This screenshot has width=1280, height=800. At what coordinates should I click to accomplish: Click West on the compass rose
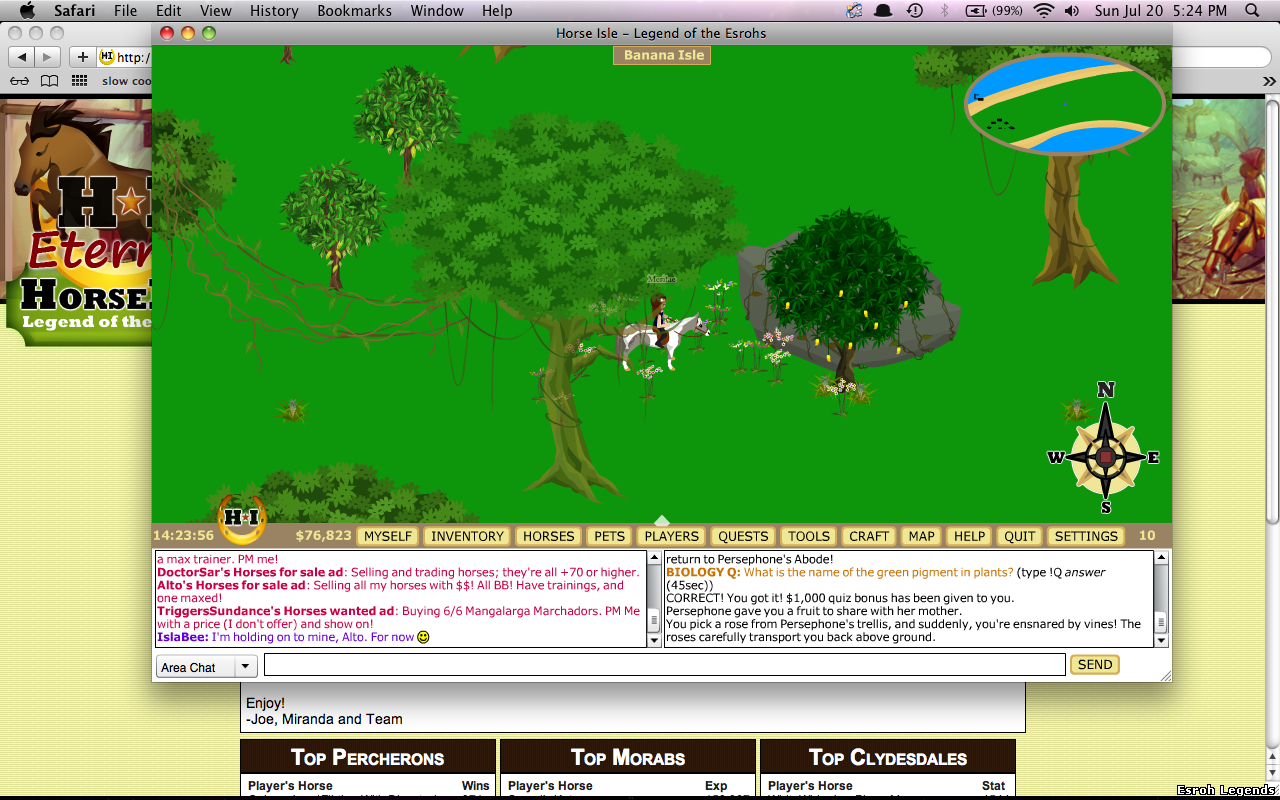(1056, 458)
